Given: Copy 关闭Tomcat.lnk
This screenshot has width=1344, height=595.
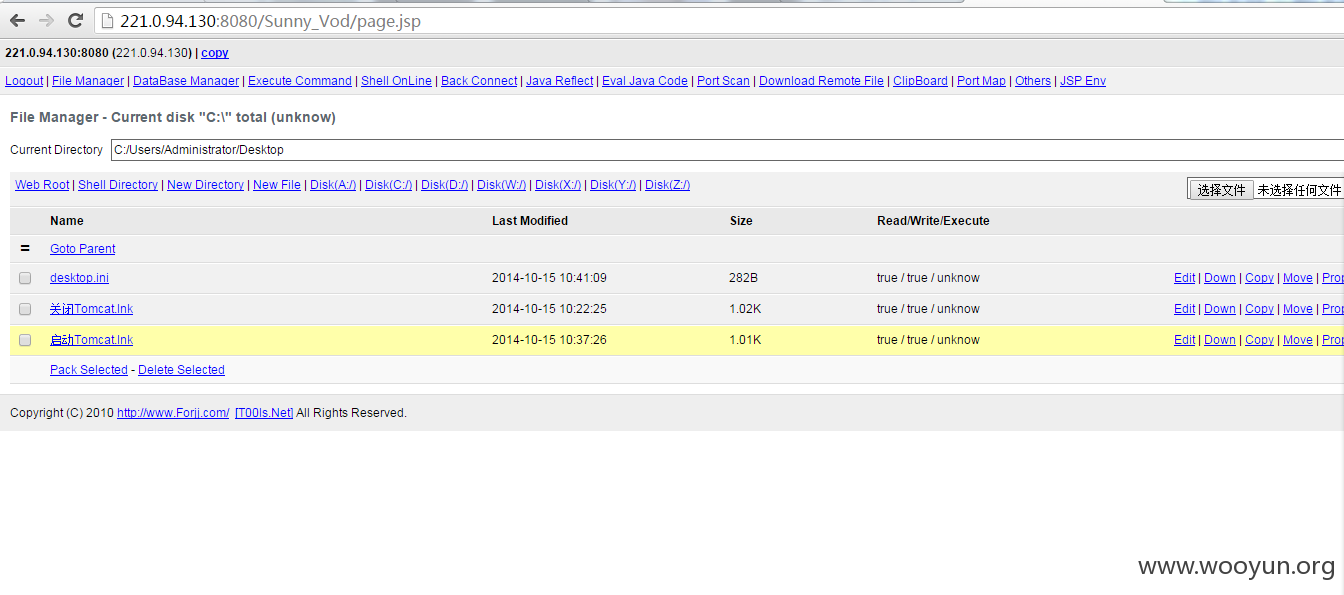Looking at the screenshot, I should pyautogui.click(x=1259, y=309).
